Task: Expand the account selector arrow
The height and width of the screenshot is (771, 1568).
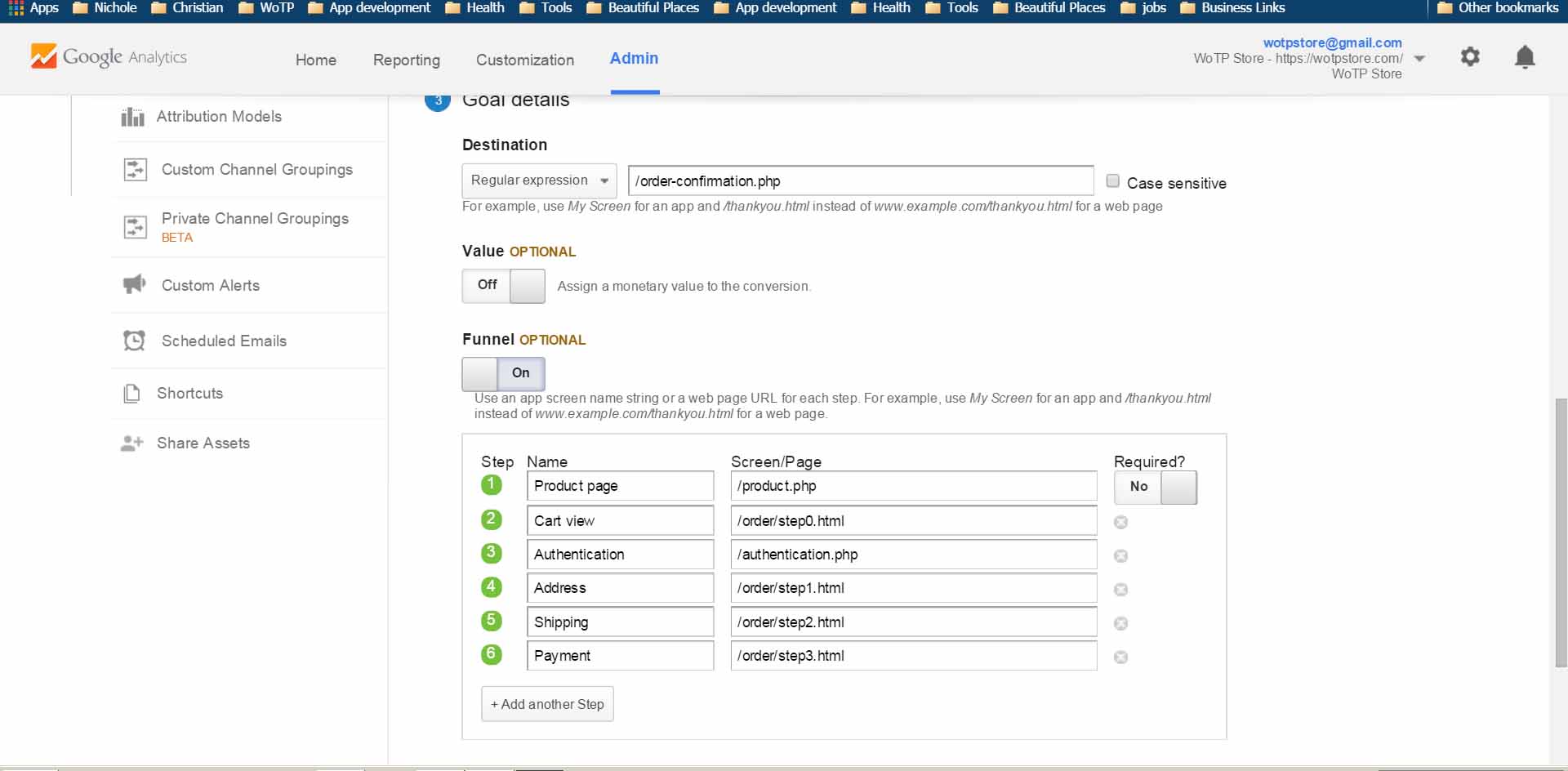Action: tap(1419, 58)
